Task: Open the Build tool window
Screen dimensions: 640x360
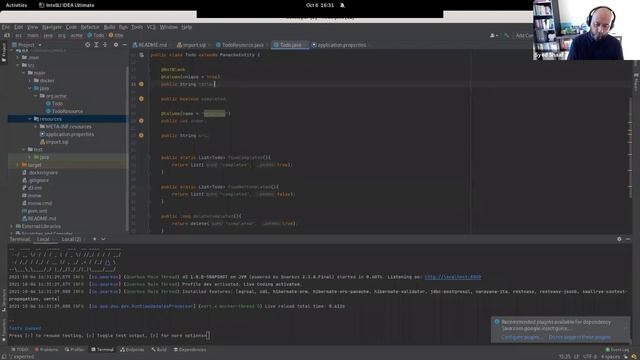Action: click(x=159, y=350)
